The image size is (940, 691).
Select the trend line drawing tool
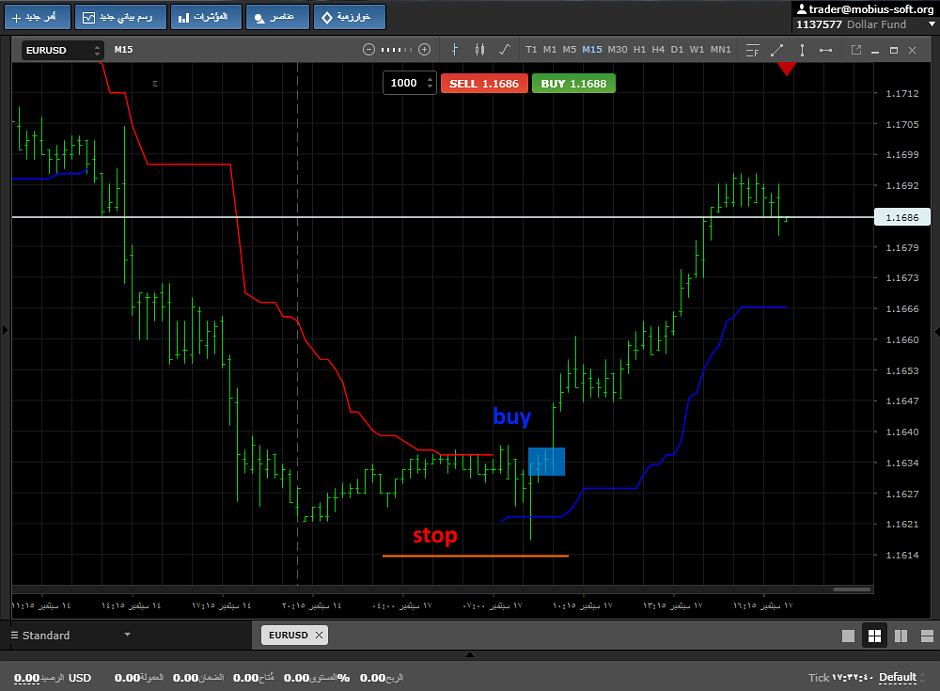(777, 50)
